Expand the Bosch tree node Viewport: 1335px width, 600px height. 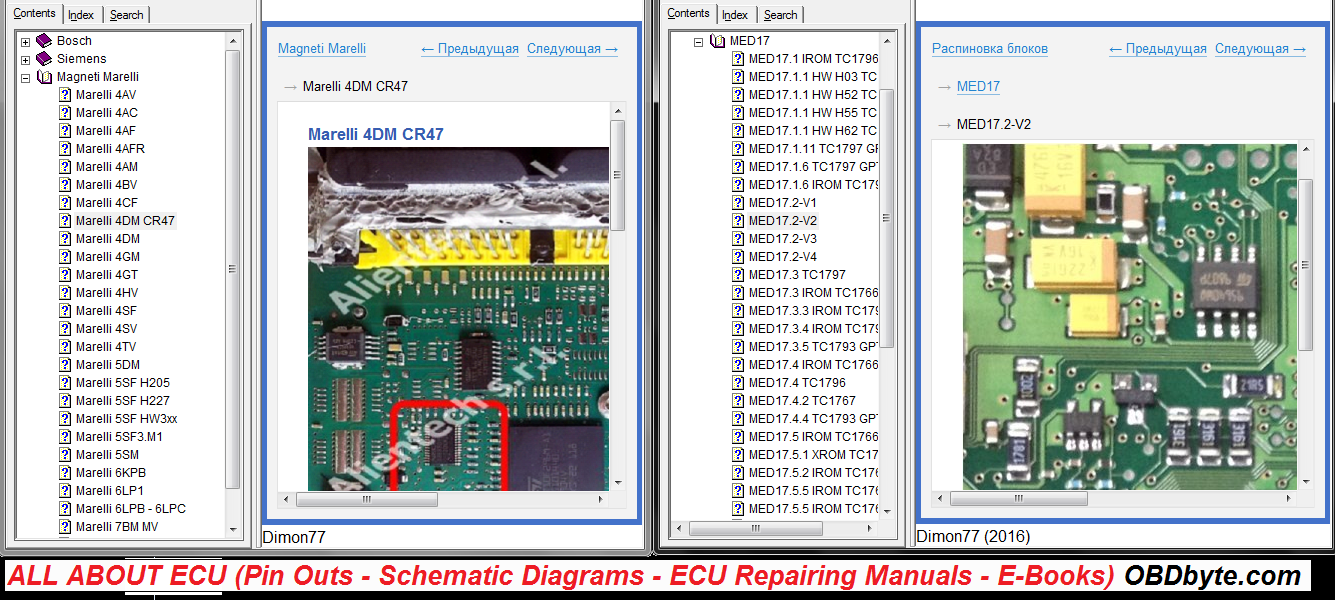click(x=25, y=42)
